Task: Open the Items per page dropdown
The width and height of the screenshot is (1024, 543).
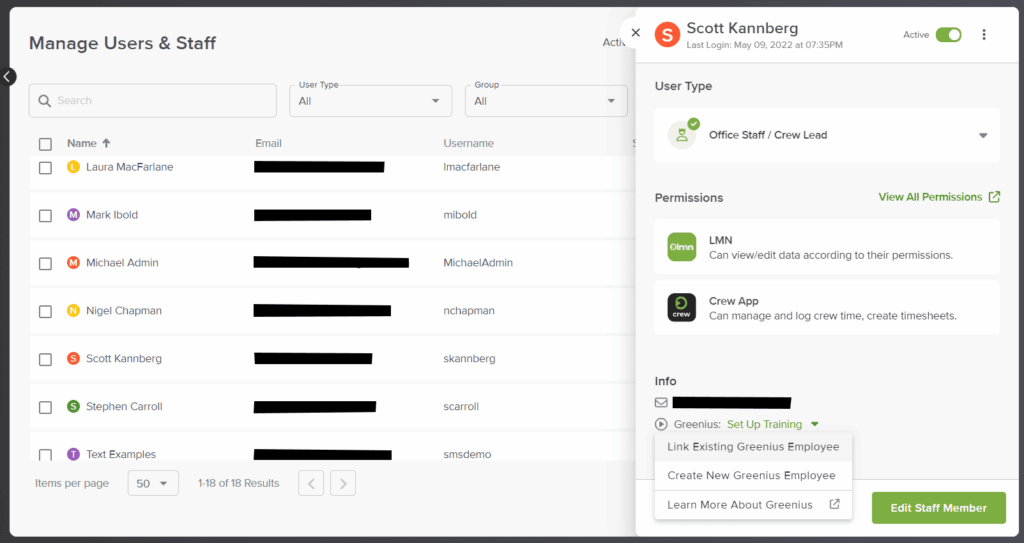Action: [153, 483]
